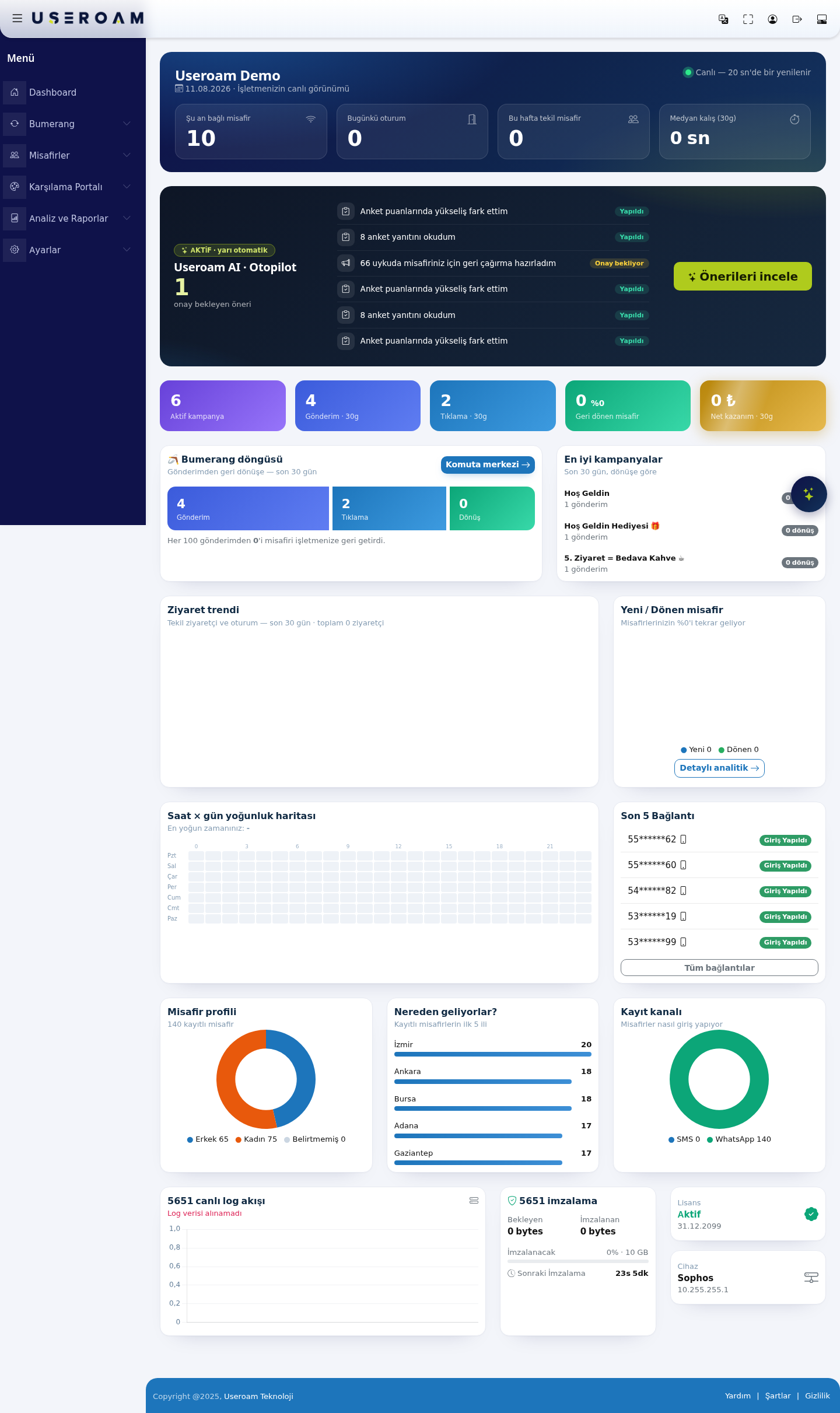Click the Dönüş segment in Bumerang döngüsü
The width and height of the screenshot is (840, 1413).
pyautogui.click(x=492, y=509)
